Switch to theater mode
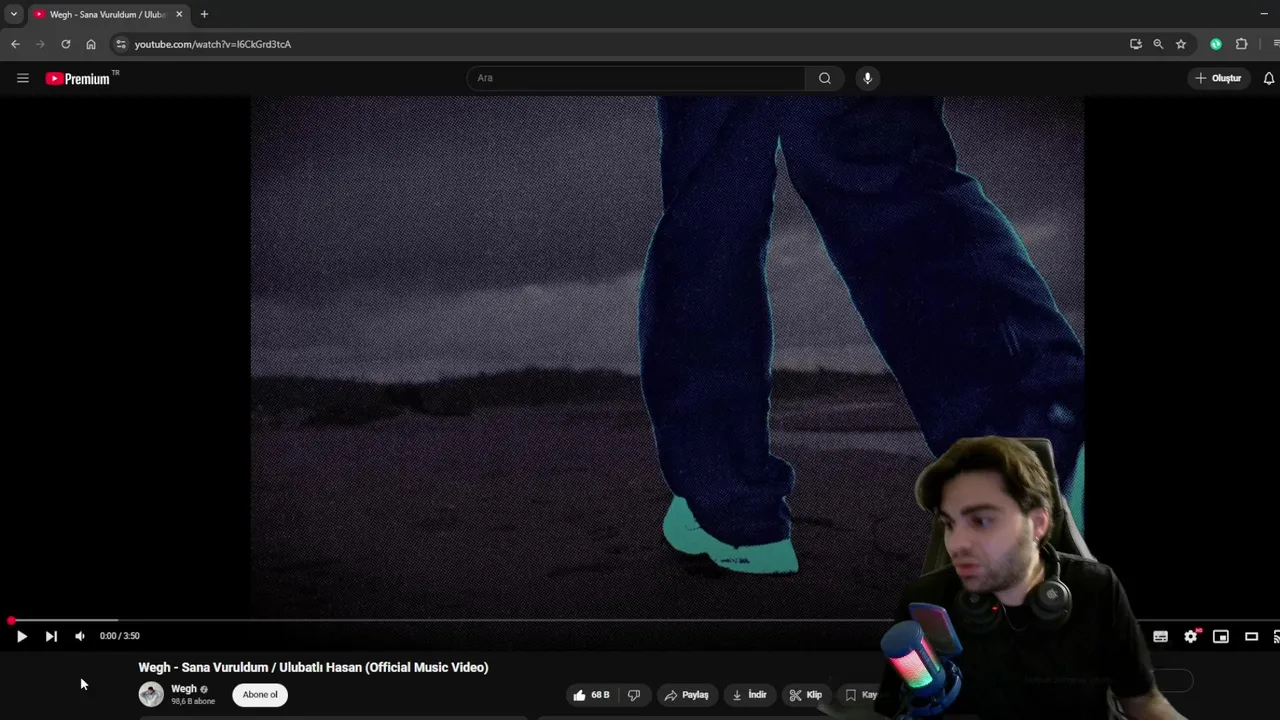 [1251, 636]
